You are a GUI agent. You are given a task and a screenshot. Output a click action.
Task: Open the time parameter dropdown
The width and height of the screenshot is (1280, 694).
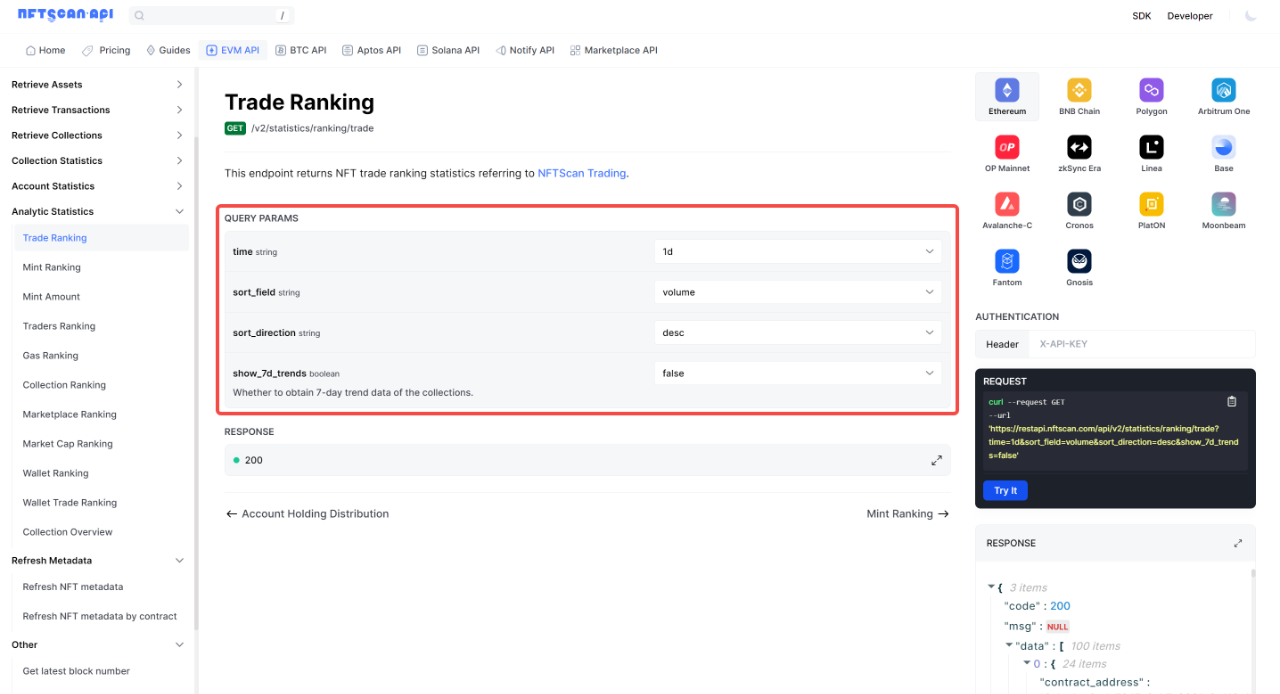[797, 251]
